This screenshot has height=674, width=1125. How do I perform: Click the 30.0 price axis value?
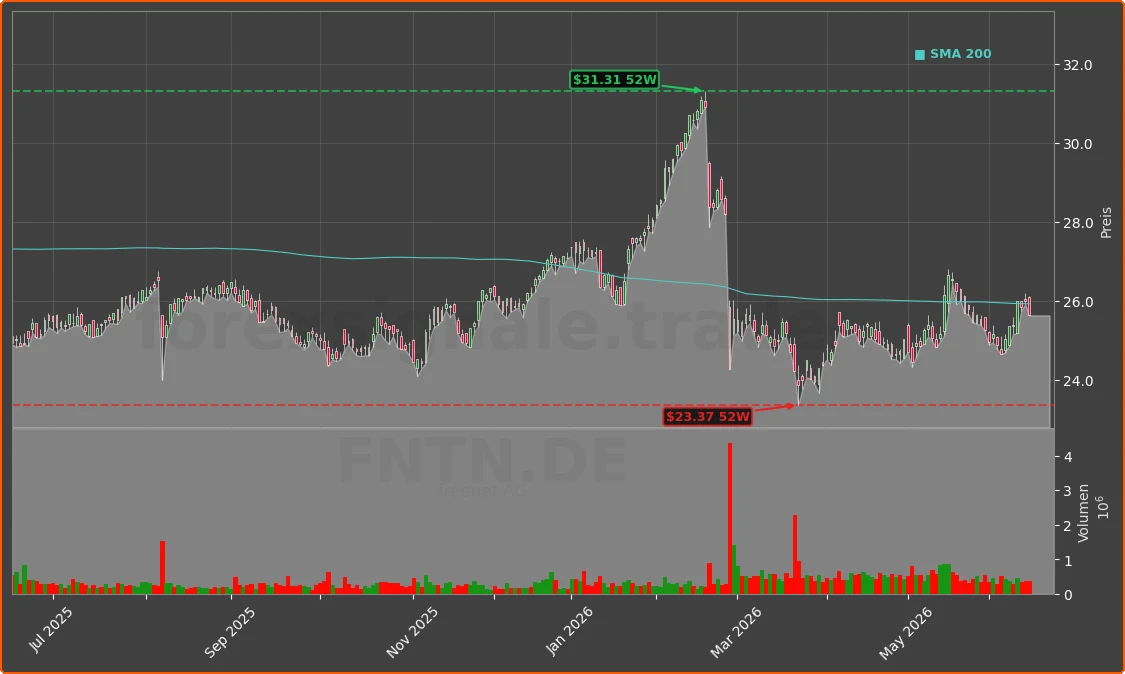(1077, 144)
